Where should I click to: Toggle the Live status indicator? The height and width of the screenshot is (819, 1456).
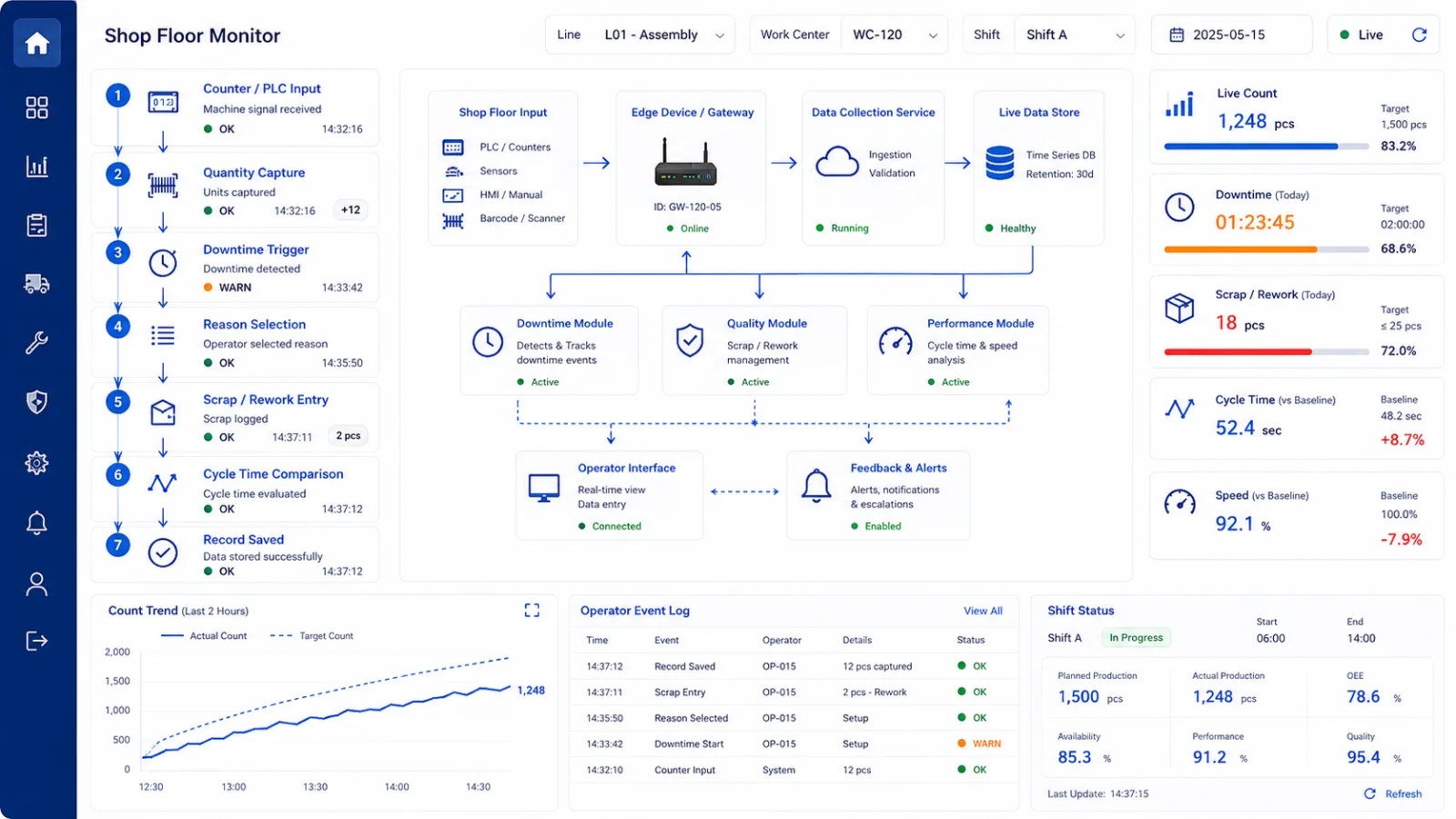tap(1361, 35)
